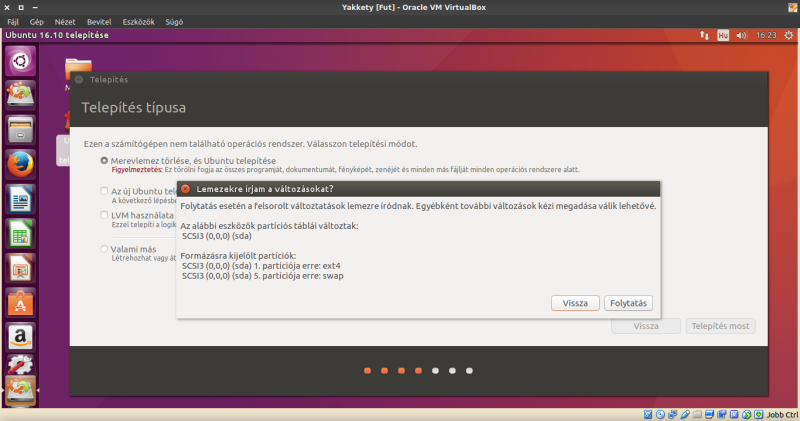800x421 pixels.
Task: Open the Hu keyboard layout indicator
Action: tap(722, 35)
